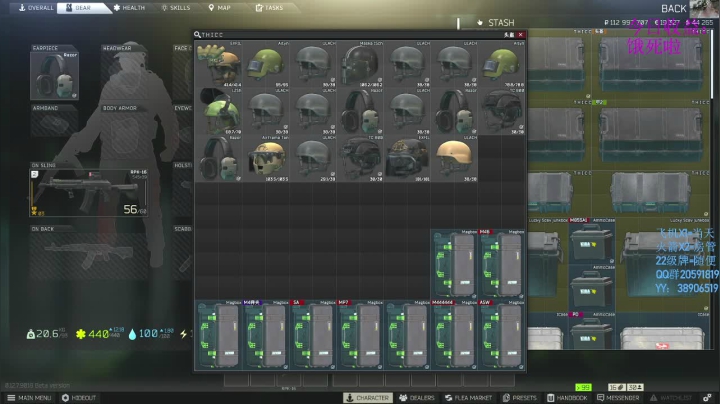
Task: Click the 440 health indicator
Action: 99,334
